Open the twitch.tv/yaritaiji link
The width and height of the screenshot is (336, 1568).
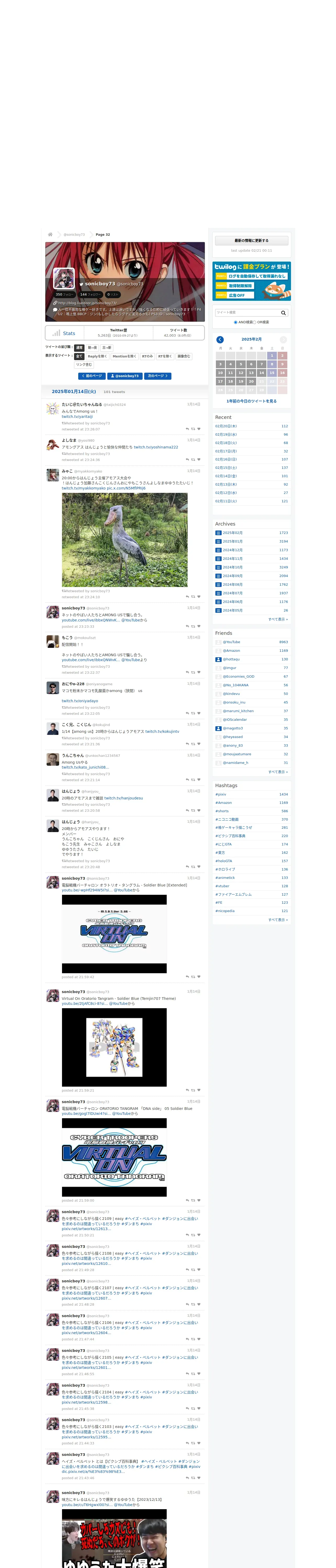coord(77,417)
